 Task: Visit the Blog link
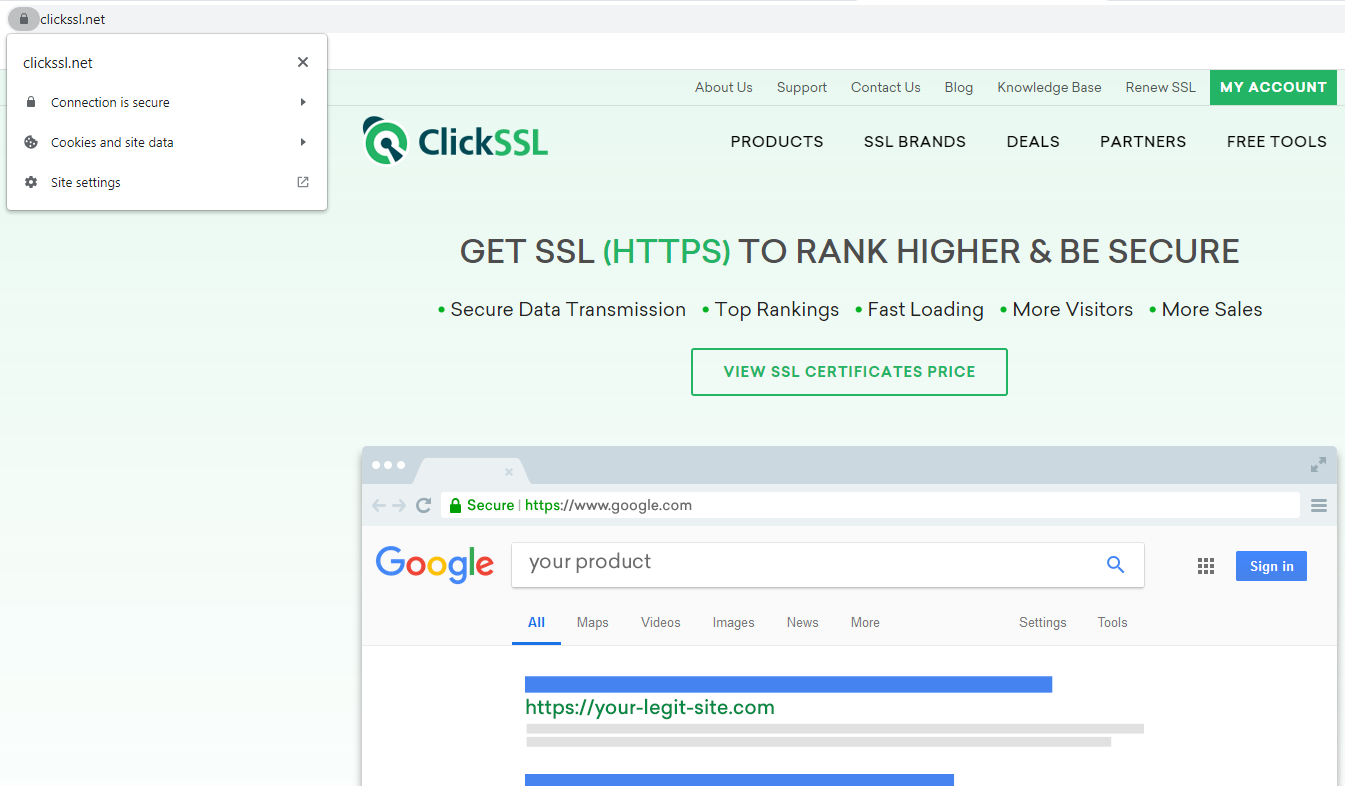[x=959, y=87]
